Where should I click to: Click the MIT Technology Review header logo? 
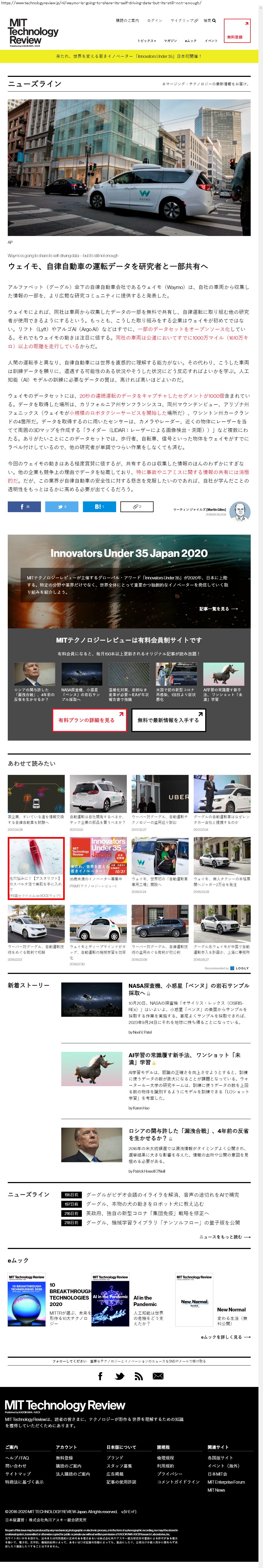33,32
